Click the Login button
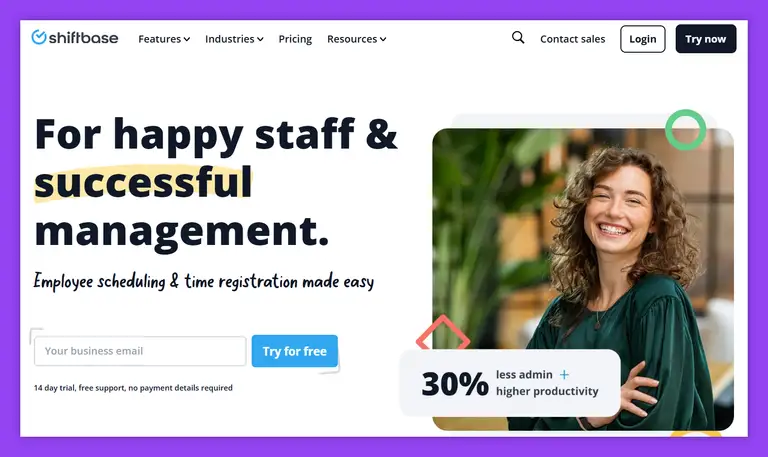 [643, 39]
